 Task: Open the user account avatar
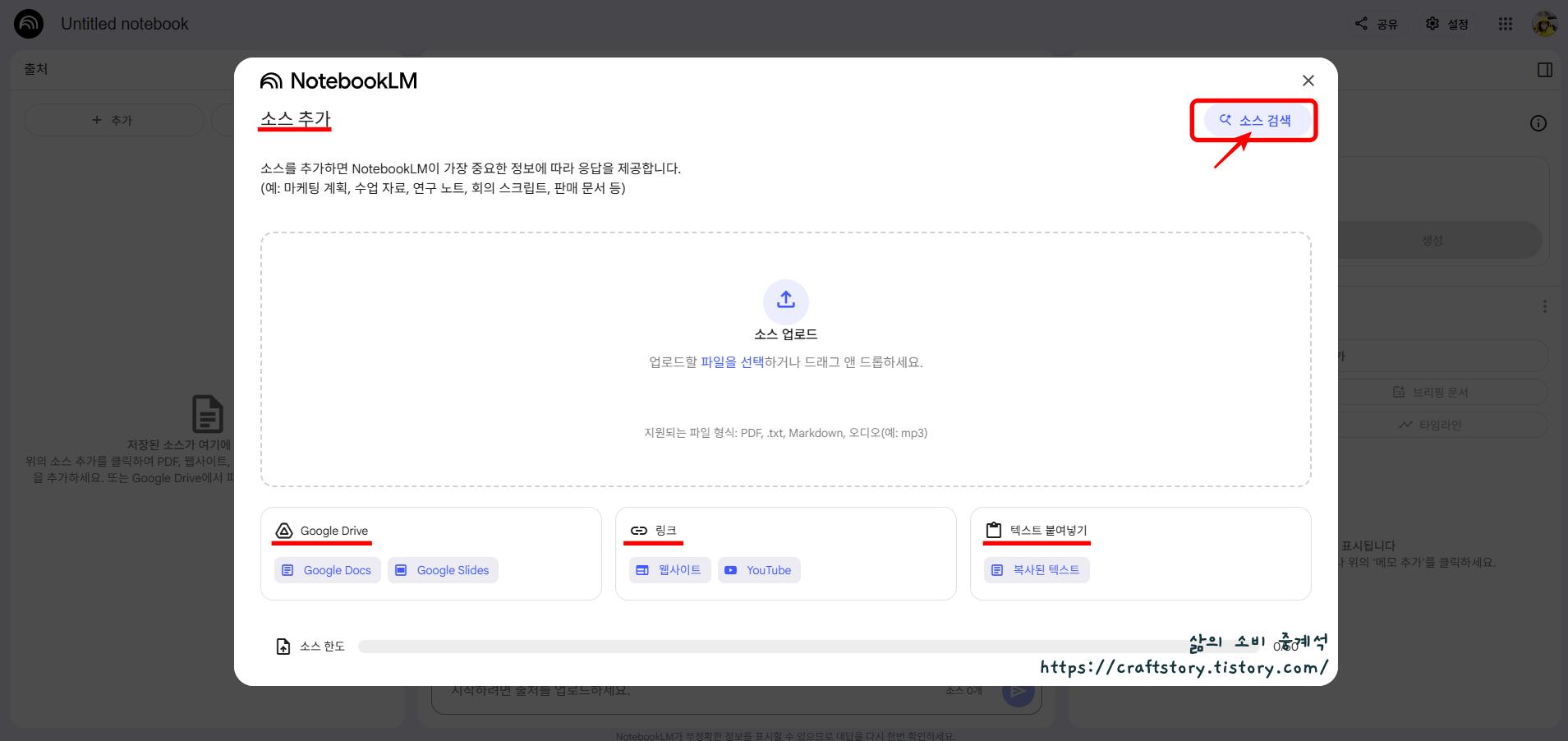(1544, 24)
